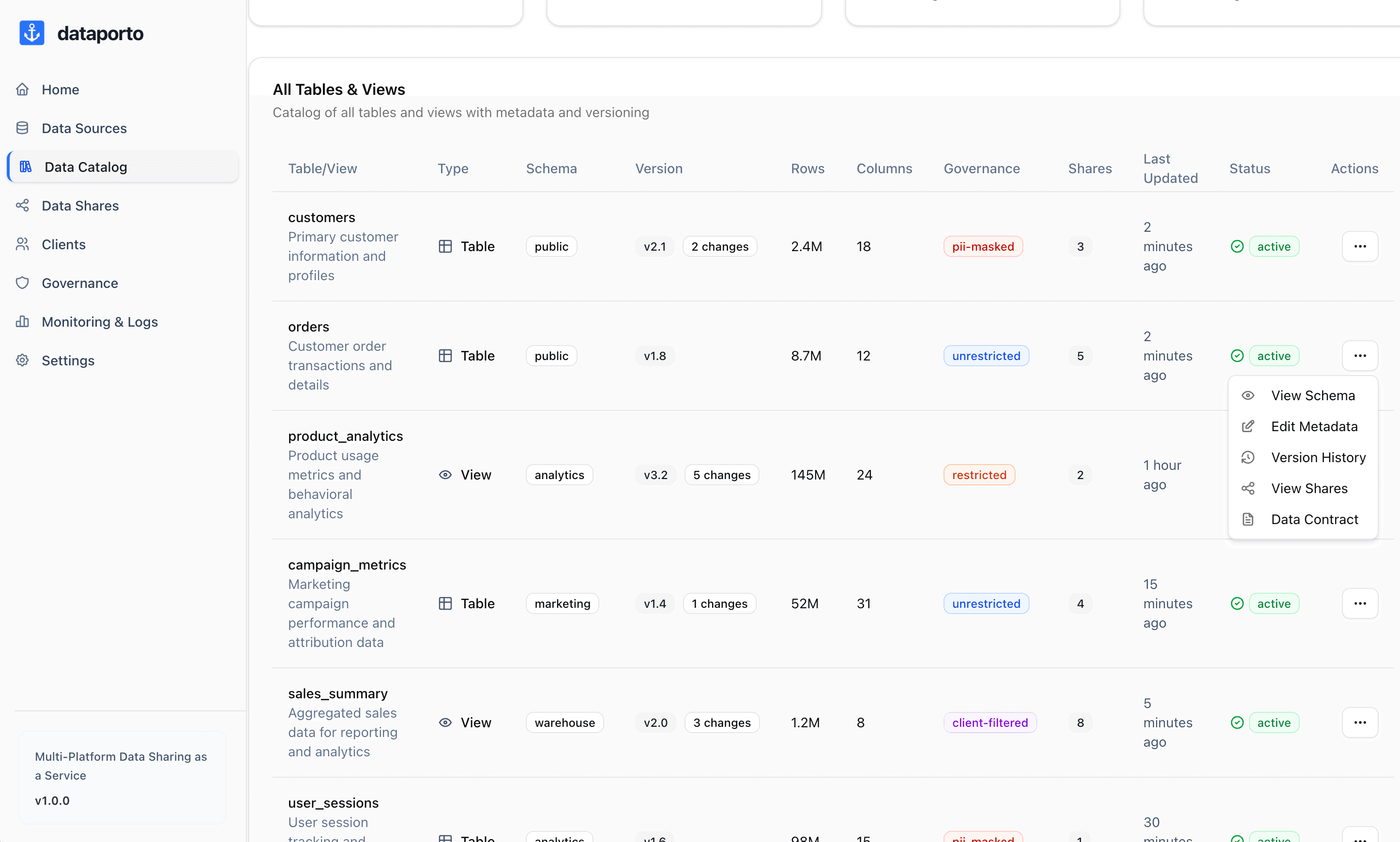Click the pii-masked governance badge on customers
The width and height of the screenshot is (1400, 842).
pos(983,246)
